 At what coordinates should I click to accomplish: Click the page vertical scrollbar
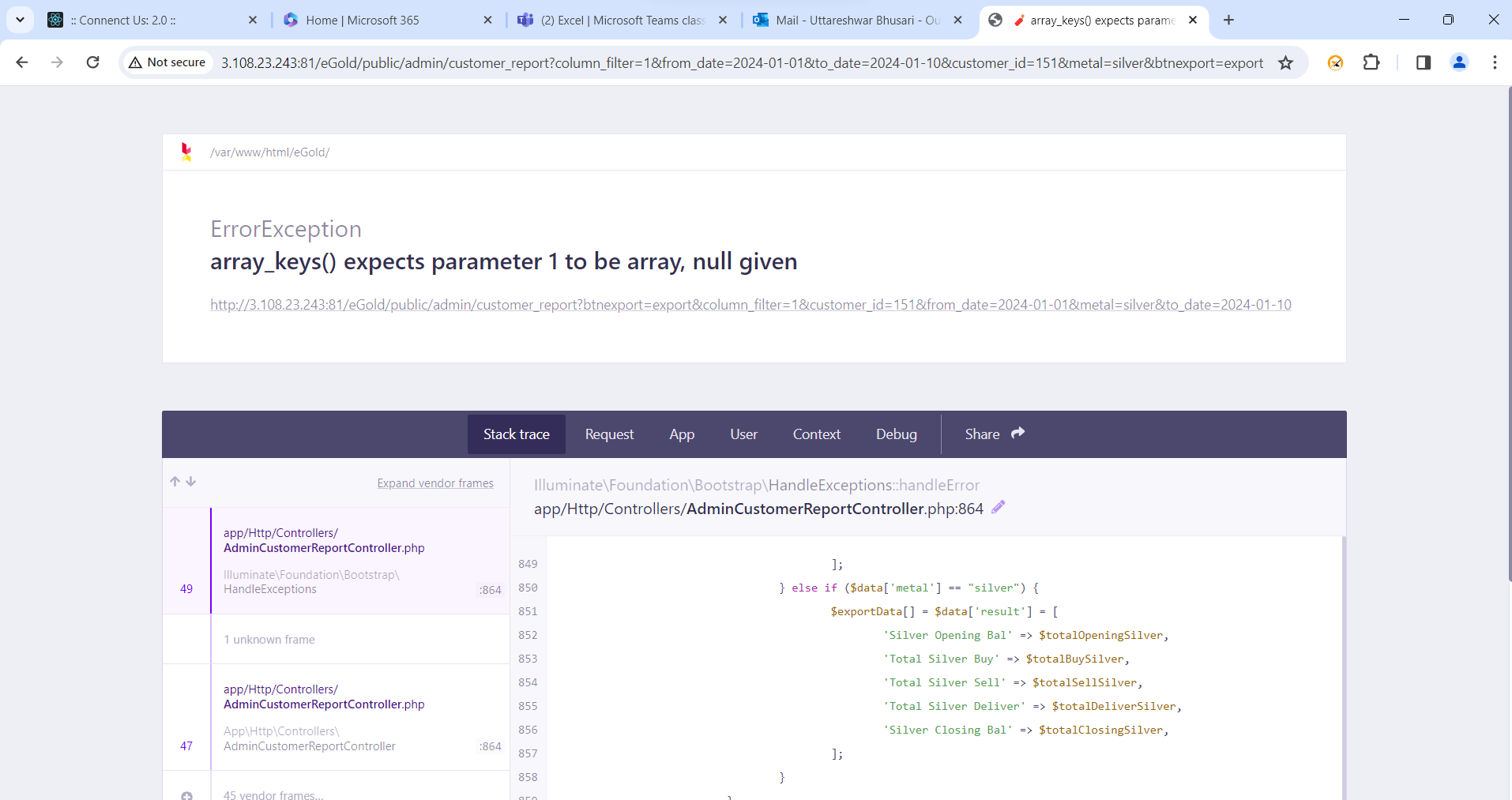click(x=1509, y=336)
